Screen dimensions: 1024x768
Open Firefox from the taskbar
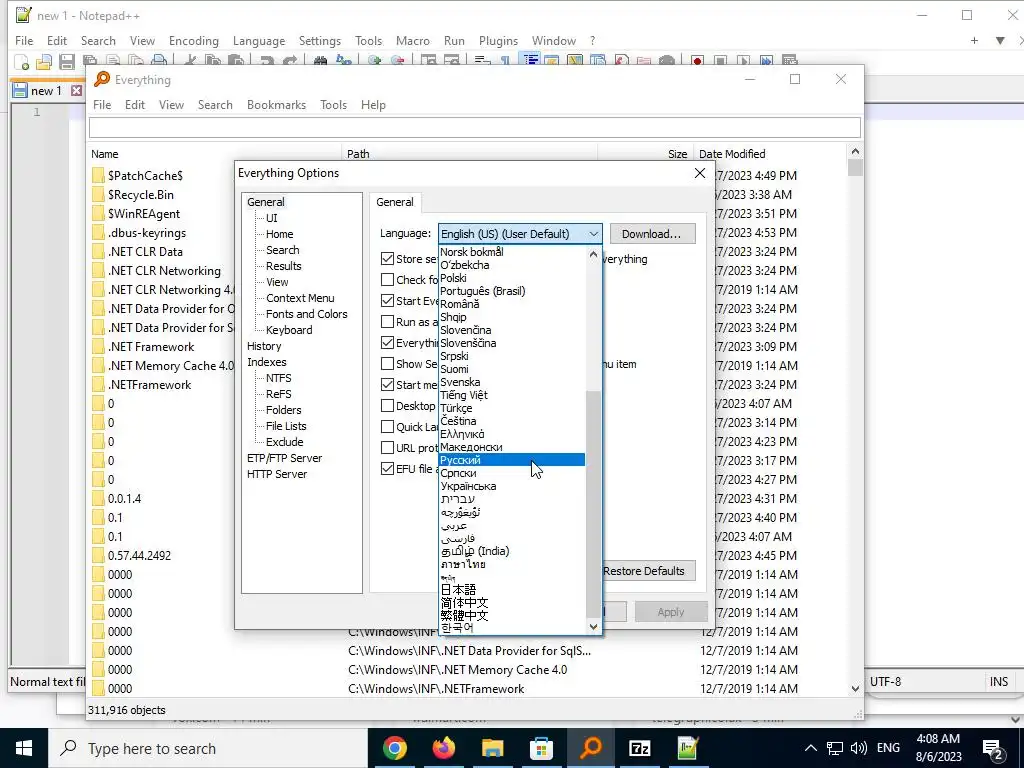click(444, 748)
